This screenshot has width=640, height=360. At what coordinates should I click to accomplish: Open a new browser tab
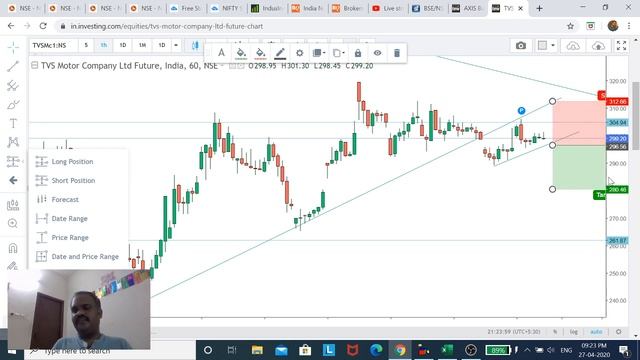tap(539, 8)
